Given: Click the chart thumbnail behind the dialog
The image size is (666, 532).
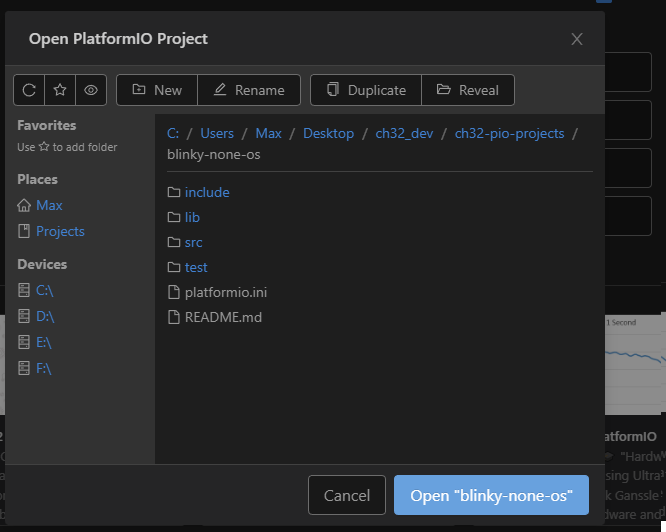Looking at the screenshot, I should 635,365.
